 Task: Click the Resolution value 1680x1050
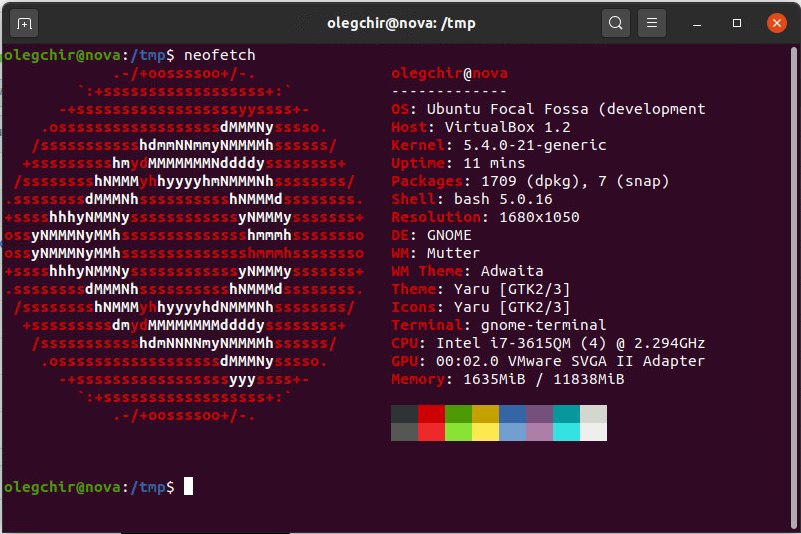coord(539,217)
